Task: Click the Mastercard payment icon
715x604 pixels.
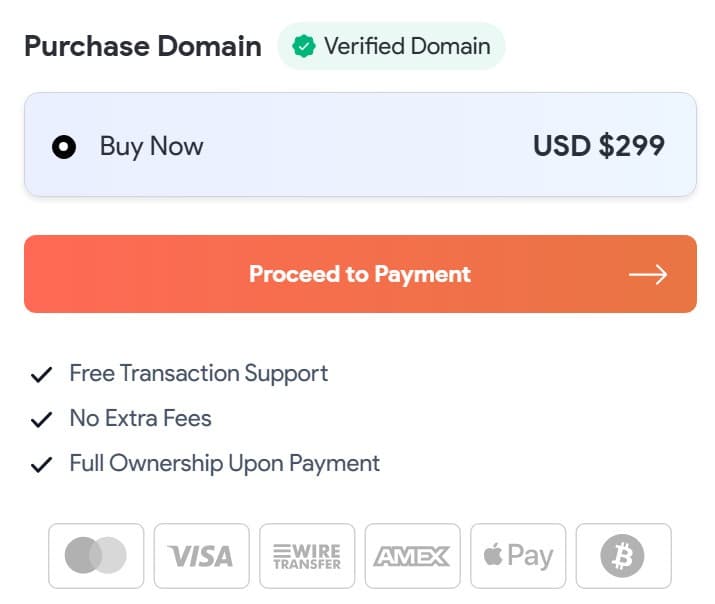Action: point(96,555)
